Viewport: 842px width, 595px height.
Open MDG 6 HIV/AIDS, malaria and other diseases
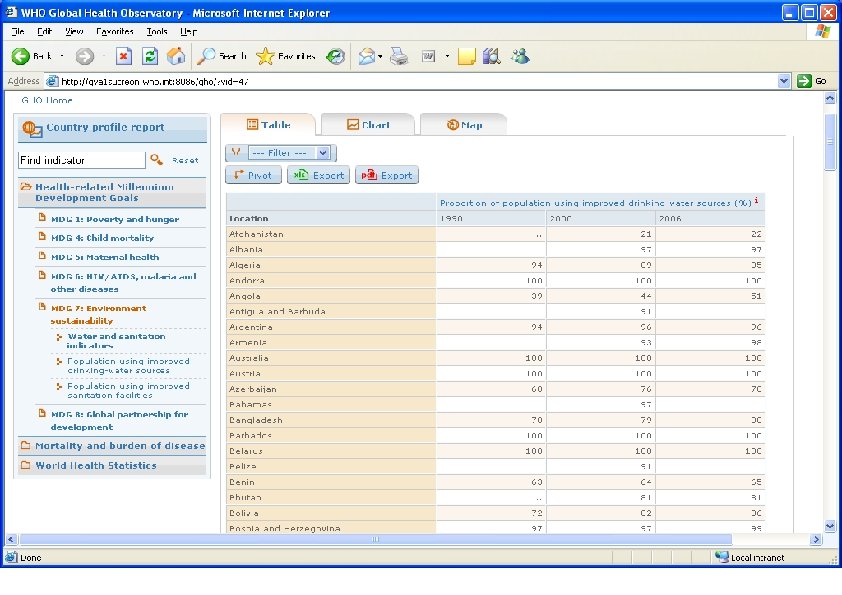click(x=124, y=282)
